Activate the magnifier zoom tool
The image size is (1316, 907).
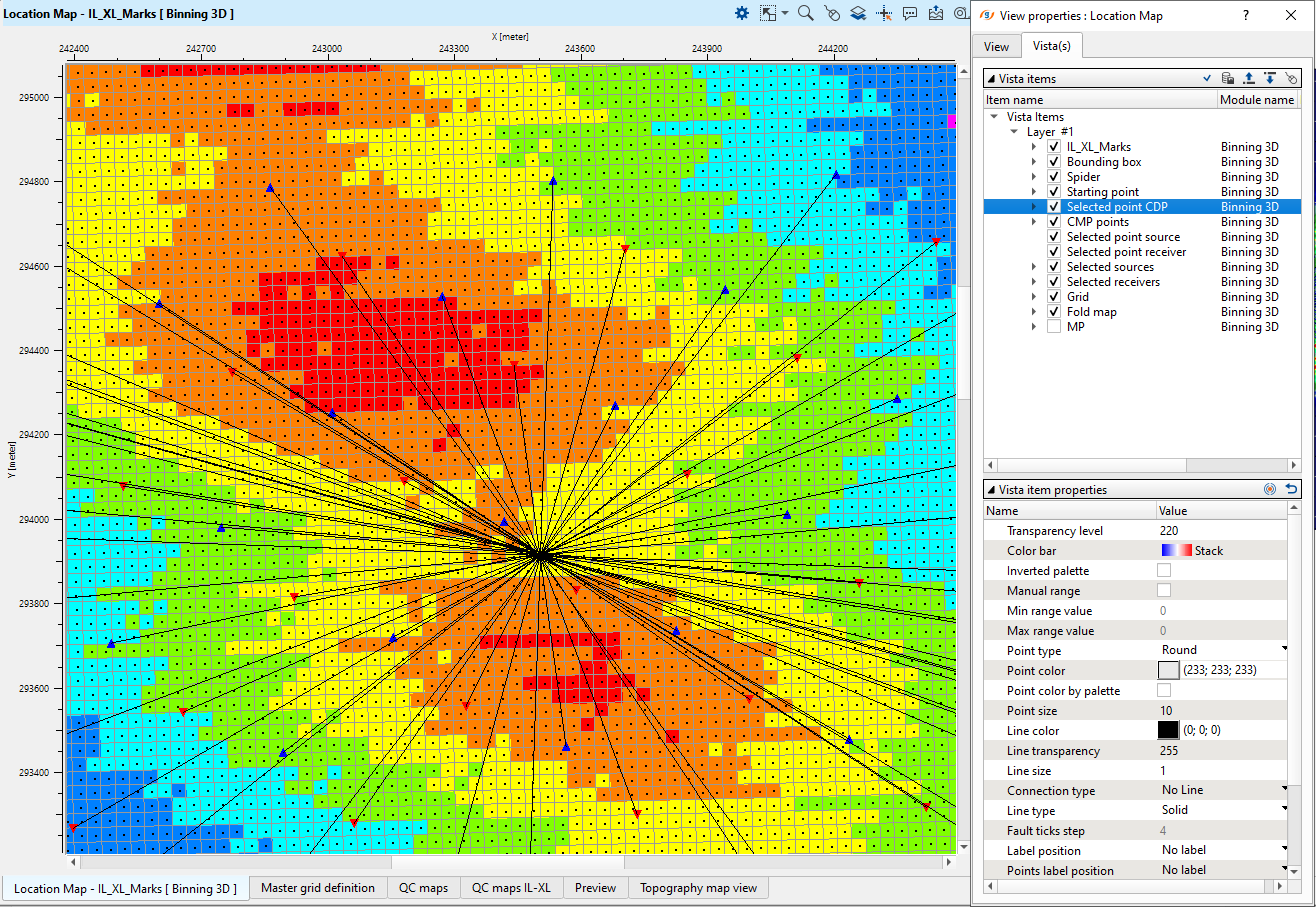[806, 13]
